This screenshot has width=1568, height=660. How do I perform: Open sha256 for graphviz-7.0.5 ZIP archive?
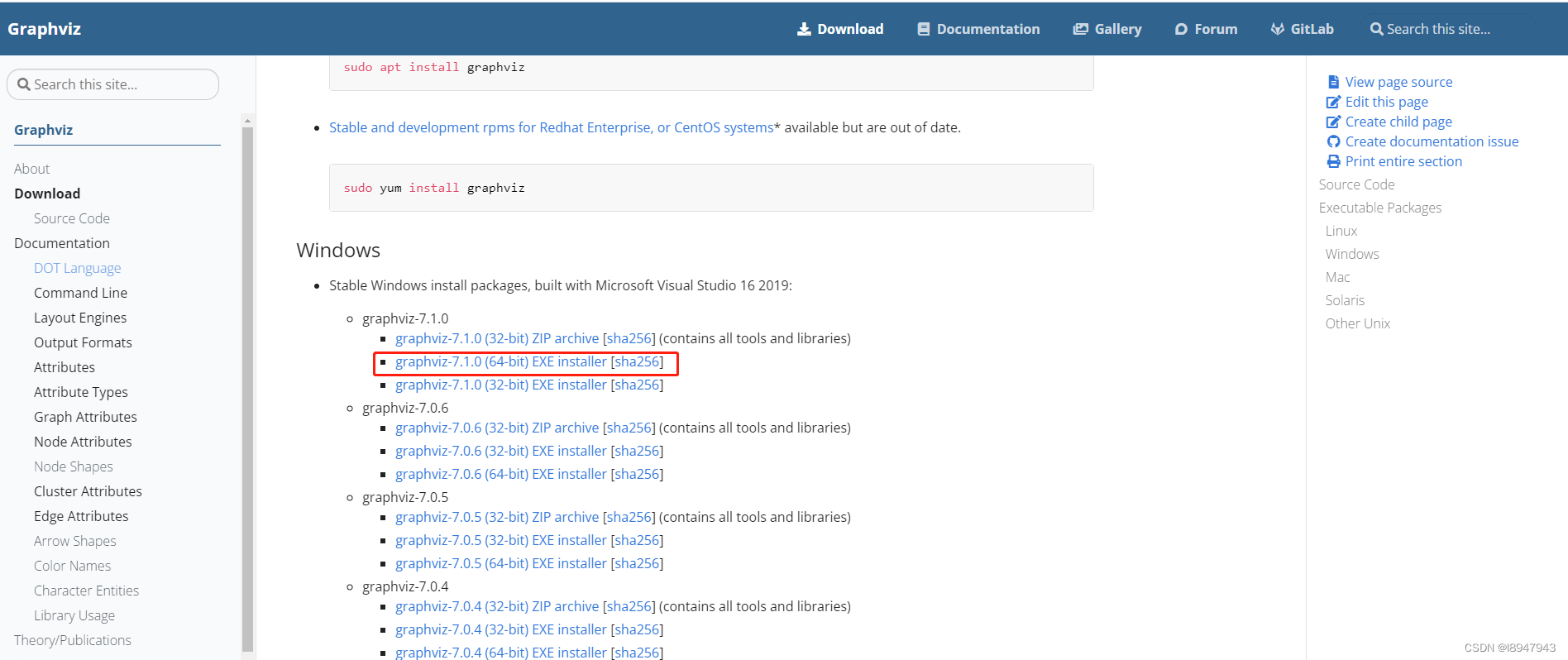tap(629, 517)
